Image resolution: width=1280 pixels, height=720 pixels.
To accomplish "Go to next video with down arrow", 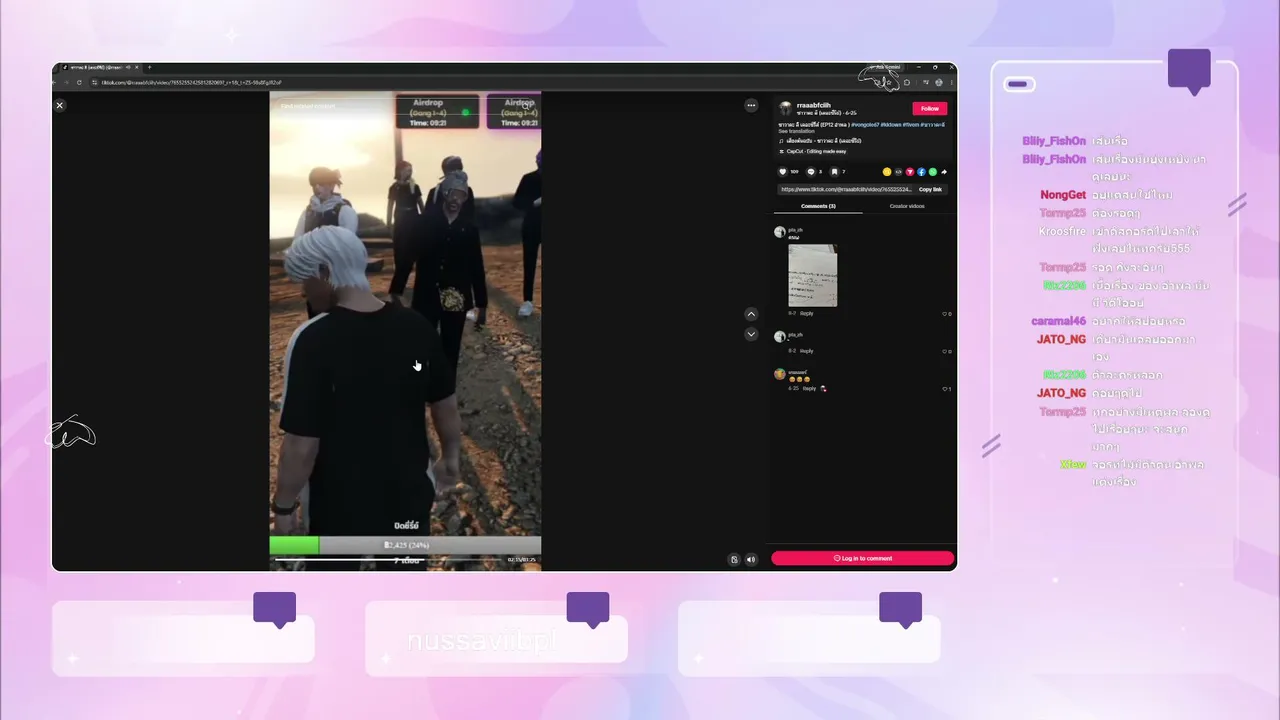I will click(x=751, y=334).
